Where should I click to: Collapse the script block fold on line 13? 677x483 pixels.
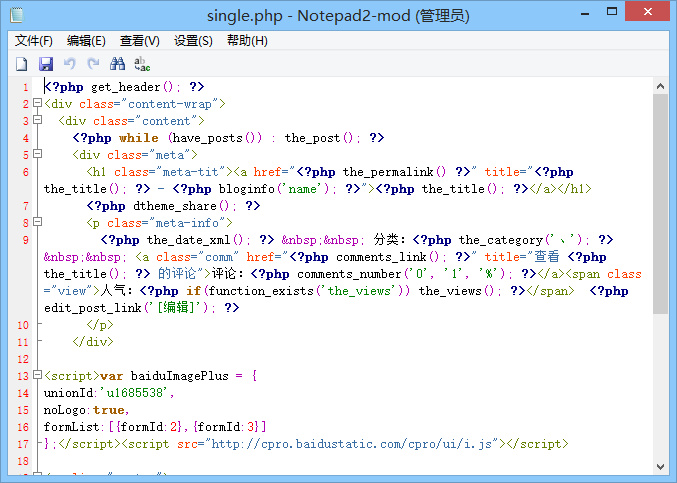(37, 376)
